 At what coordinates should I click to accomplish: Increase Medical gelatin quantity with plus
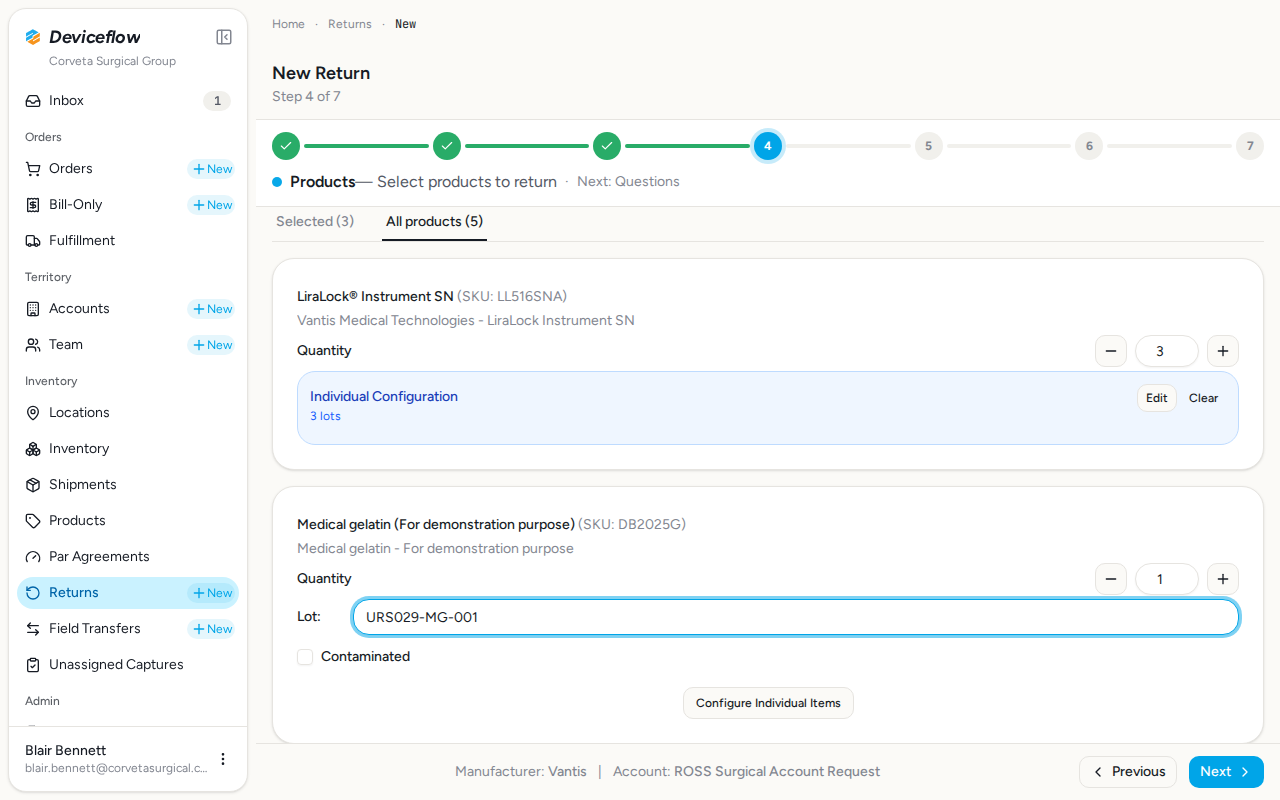[x=1223, y=579]
